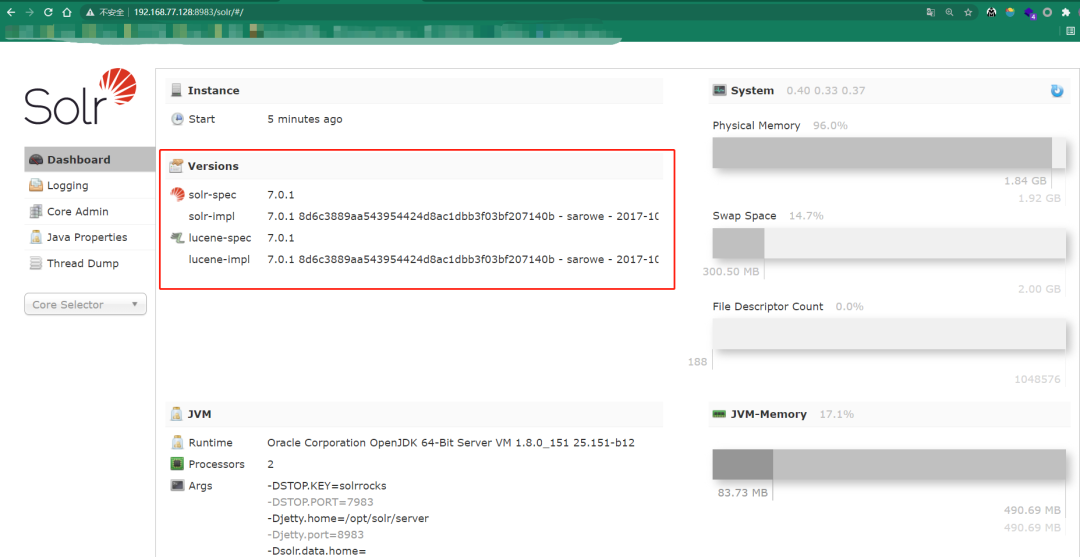Open the Dashboard menu item

(90, 160)
